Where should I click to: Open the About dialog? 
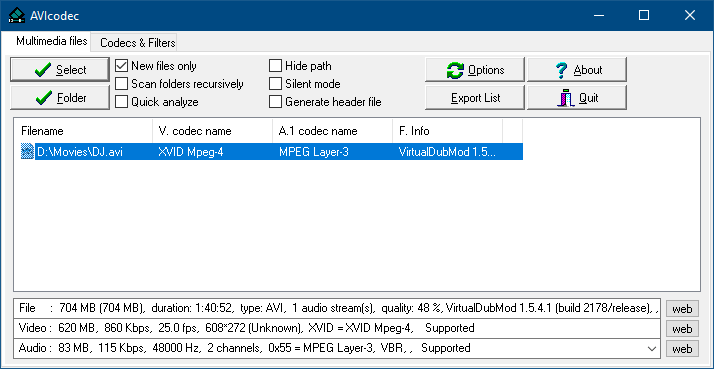[576, 70]
